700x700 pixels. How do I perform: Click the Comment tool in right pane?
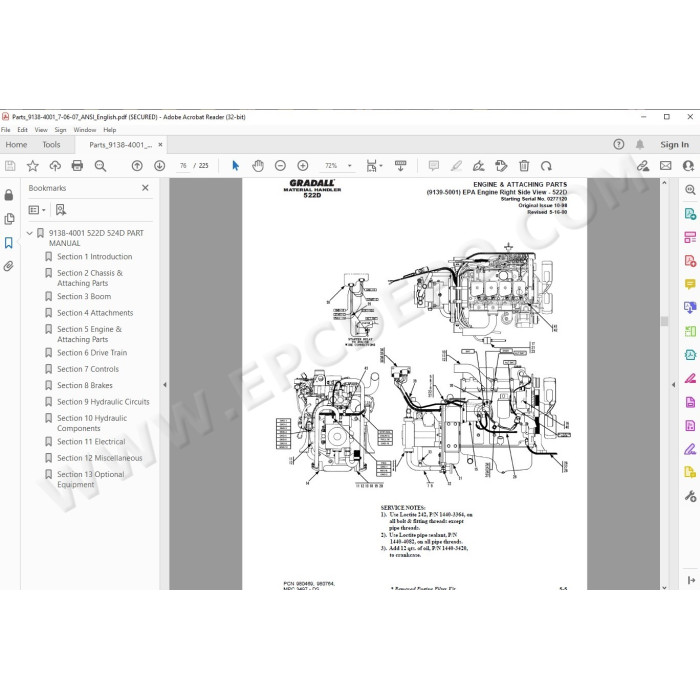click(690, 284)
